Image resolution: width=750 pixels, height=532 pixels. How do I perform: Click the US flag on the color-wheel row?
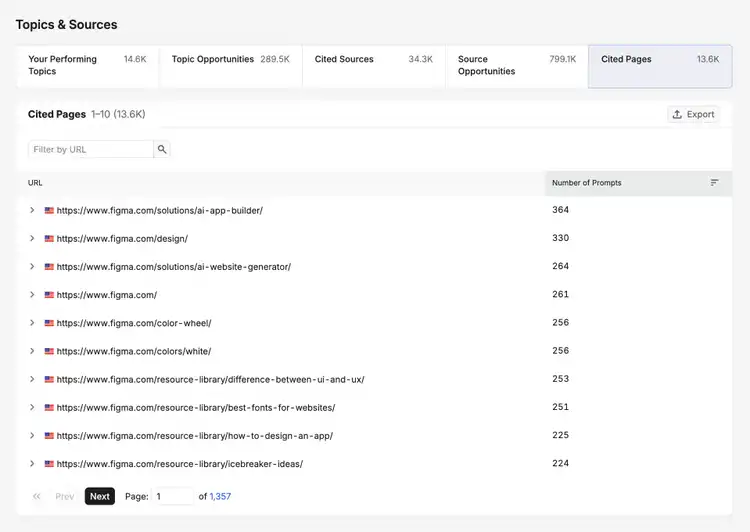click(x=49, y=323)
